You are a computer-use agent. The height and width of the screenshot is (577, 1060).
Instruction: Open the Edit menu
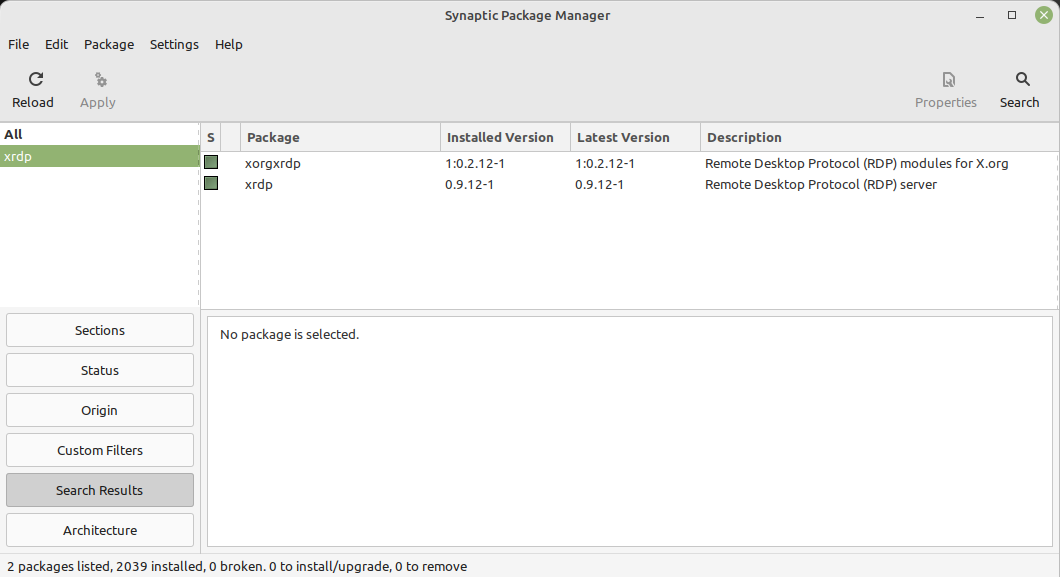(x=57, y=45)
